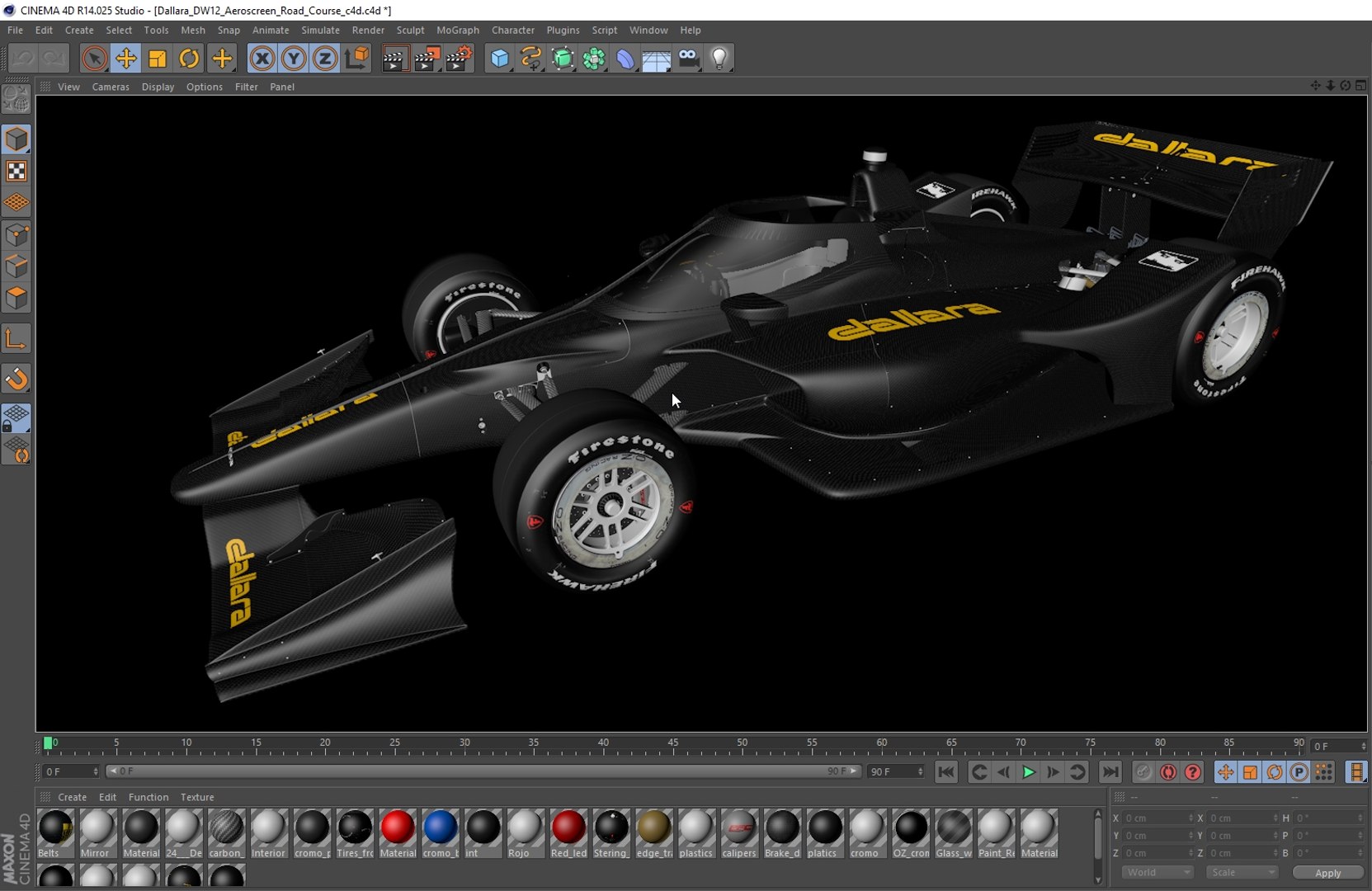
Task: Click the green Array modeling object icon
Action: (x=594, y=59)
